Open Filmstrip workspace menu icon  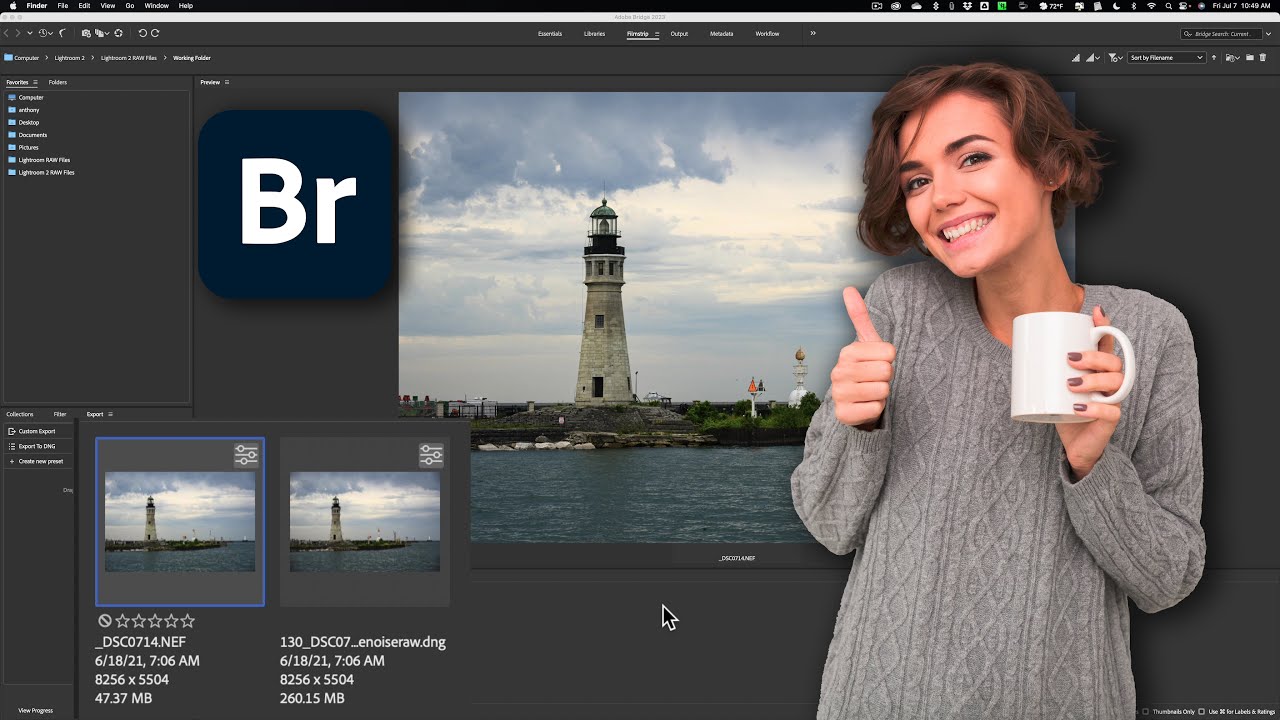(657, 34)
